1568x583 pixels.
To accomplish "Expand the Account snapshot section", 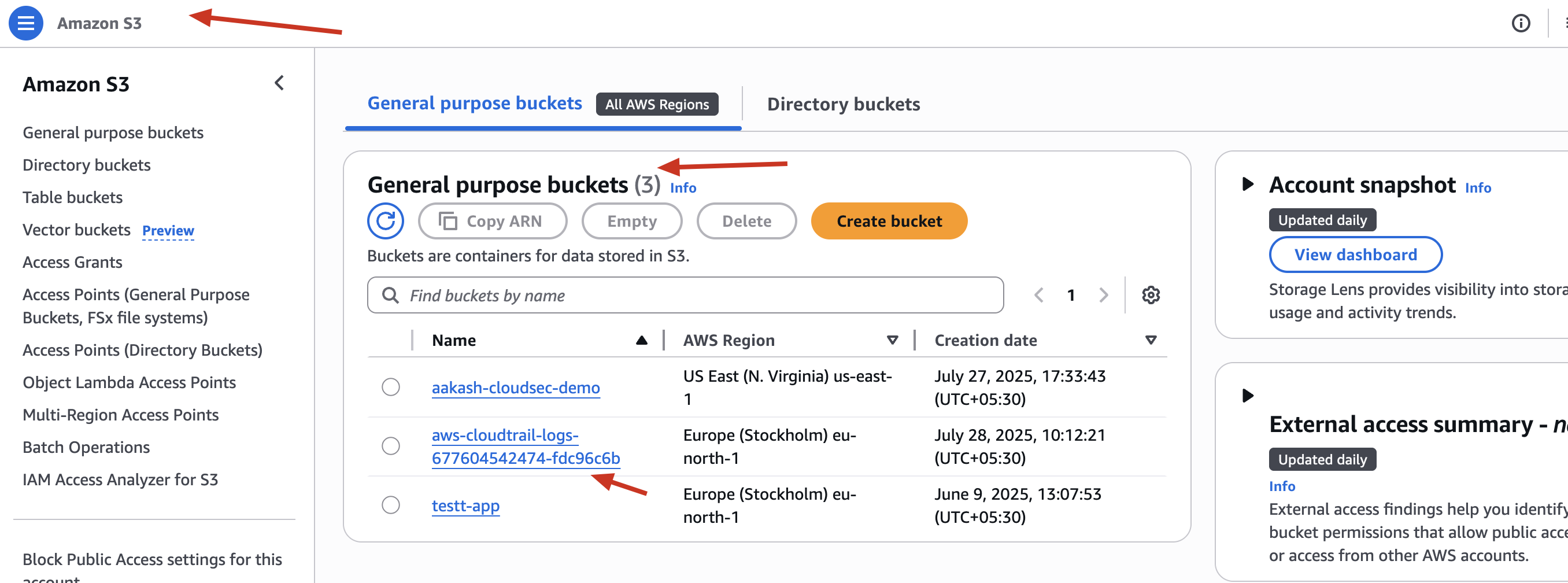I will (x=1247, y=184).
